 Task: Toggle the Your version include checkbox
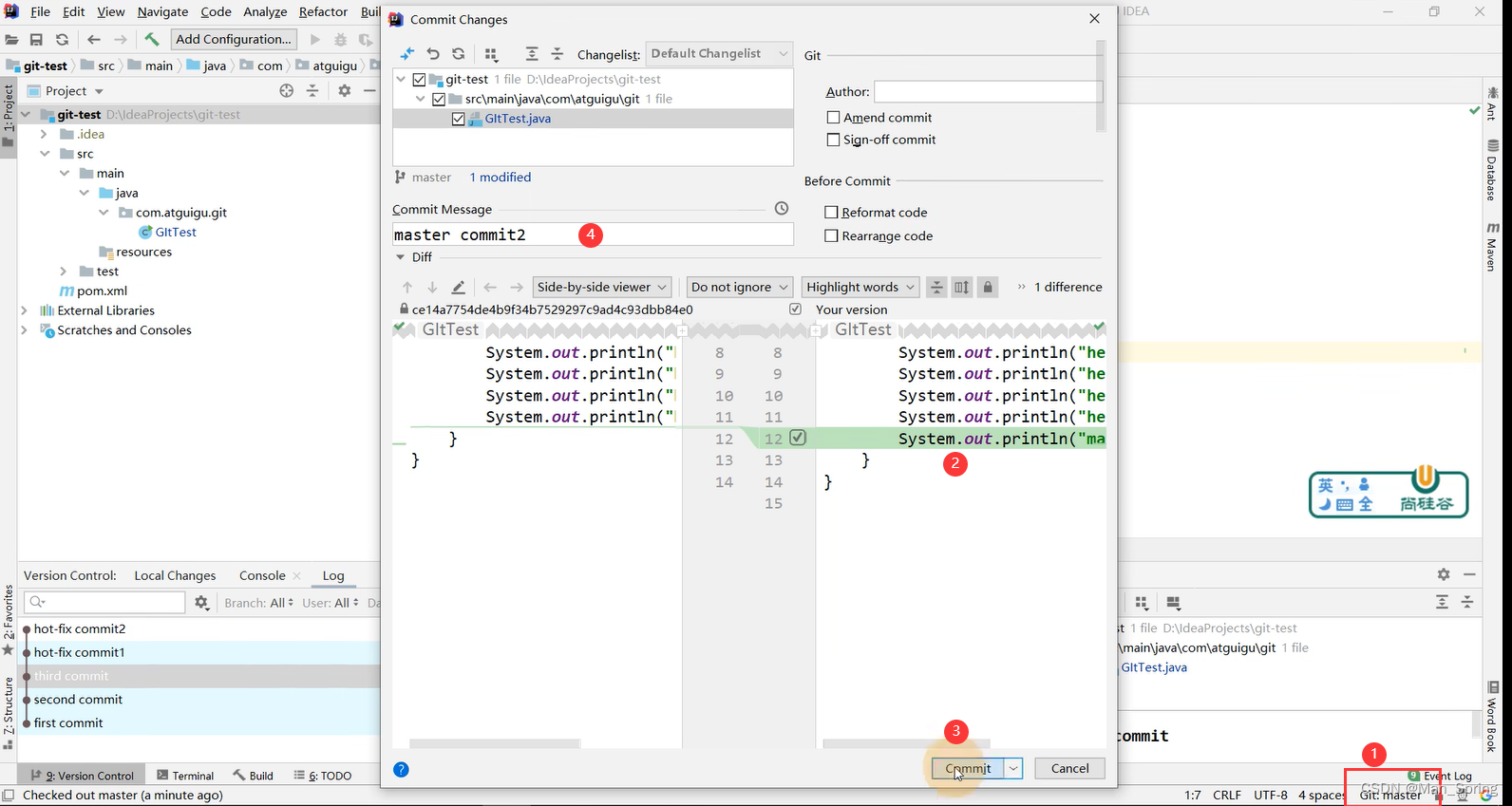pos(795,309)
